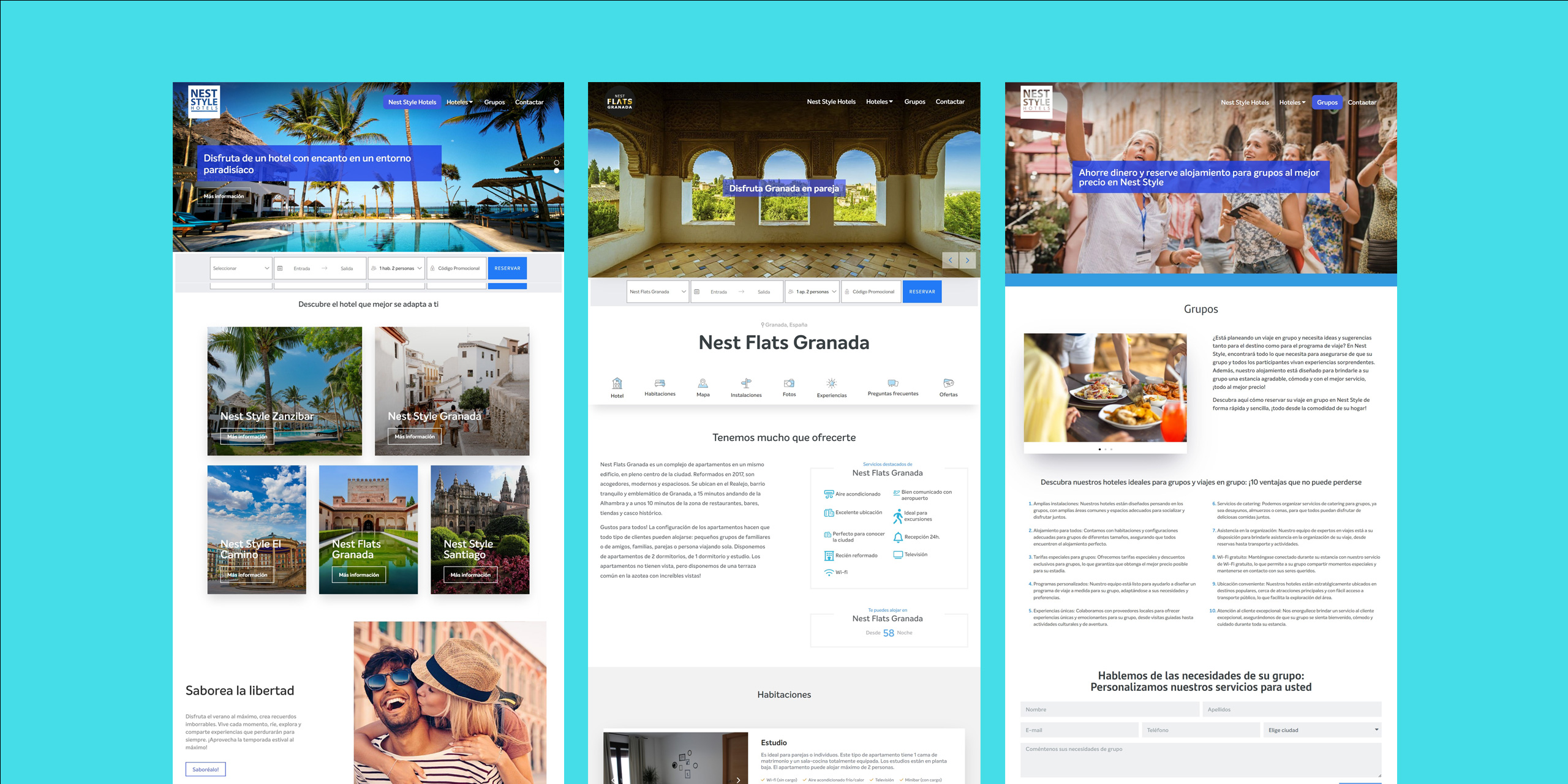
Task: Click the Mapa location icon
Action: click(x=703, y=383)
